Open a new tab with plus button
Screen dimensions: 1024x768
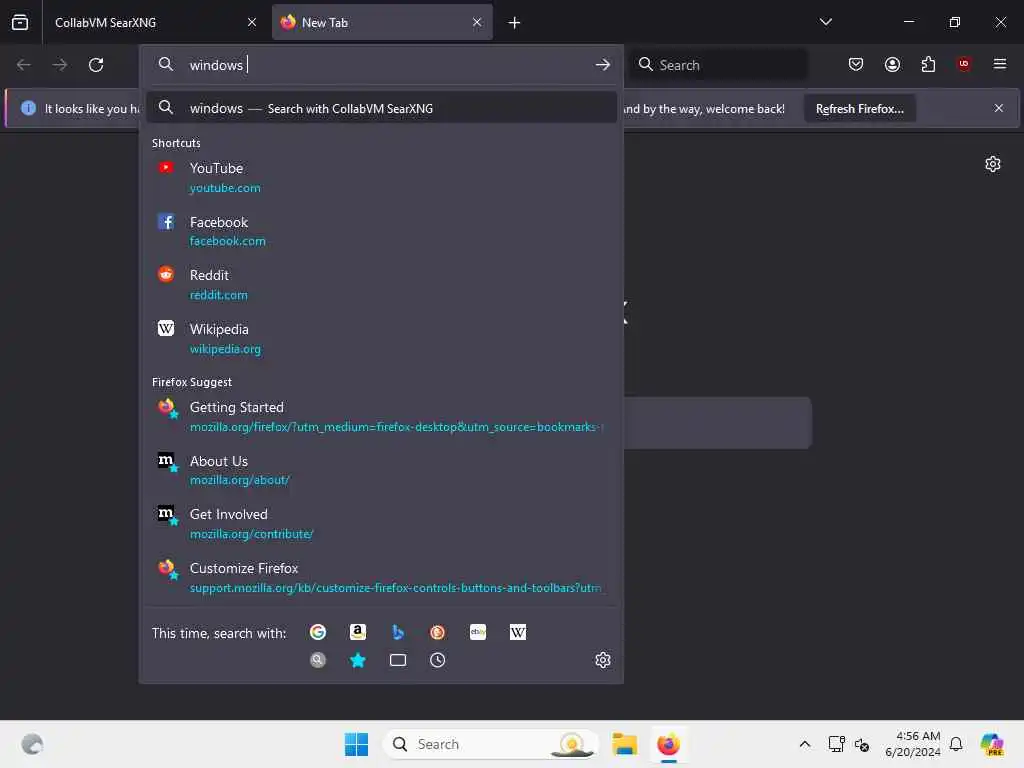[x=515, y=23]
